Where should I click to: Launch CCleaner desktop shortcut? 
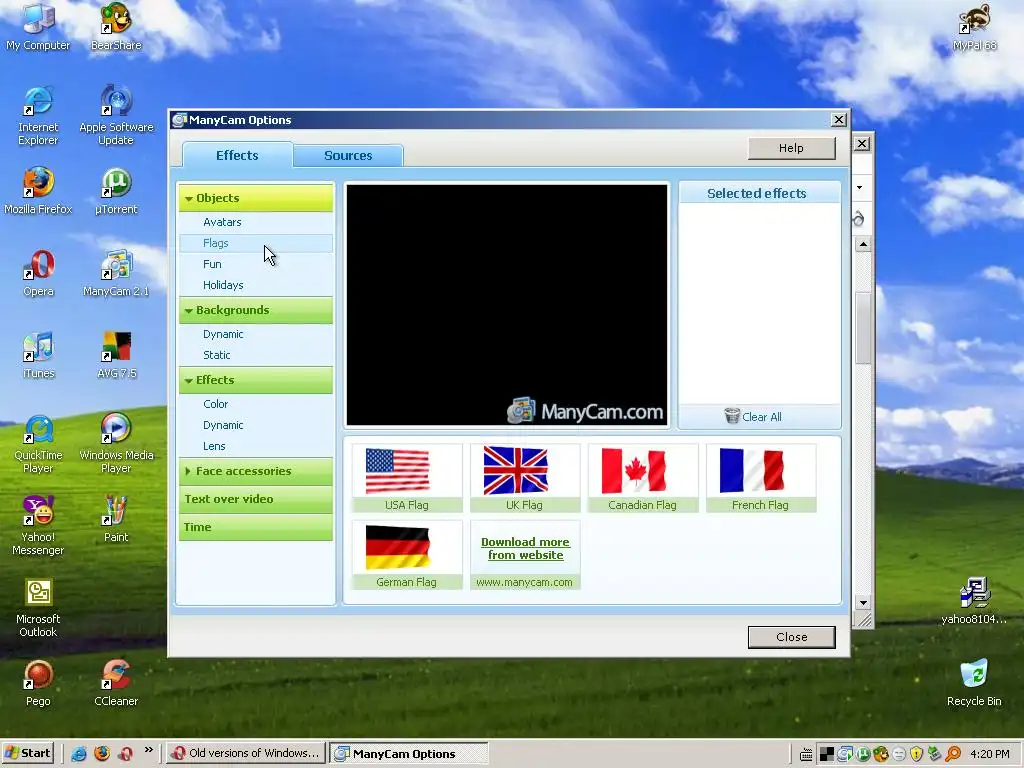coord(116,683)
